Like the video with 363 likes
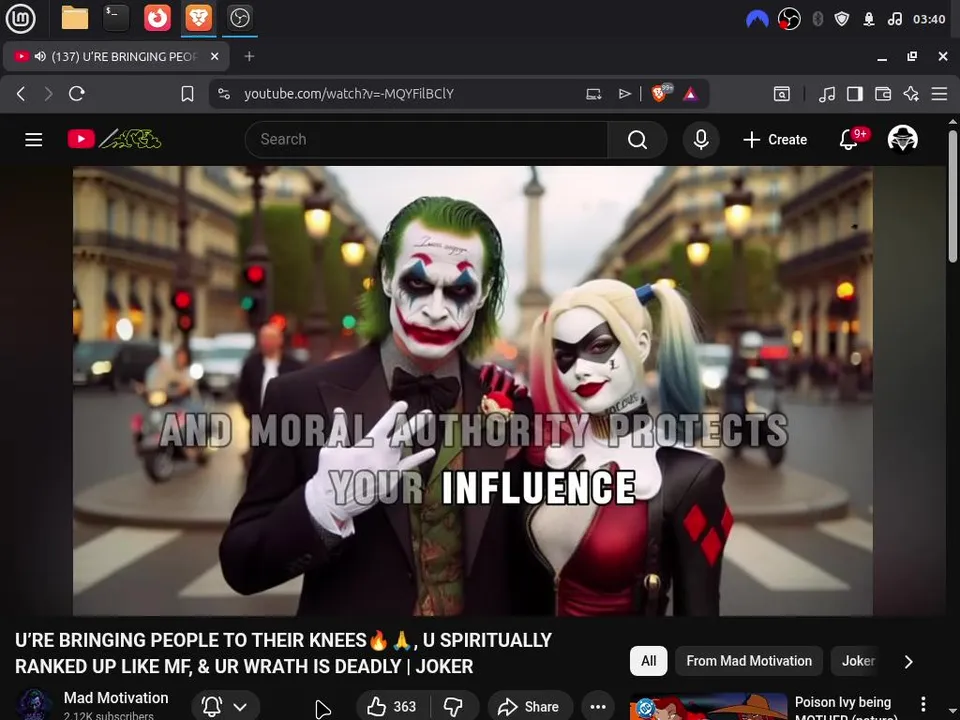Viewport: 960px width, 720px height. click(x=392, y=707)
